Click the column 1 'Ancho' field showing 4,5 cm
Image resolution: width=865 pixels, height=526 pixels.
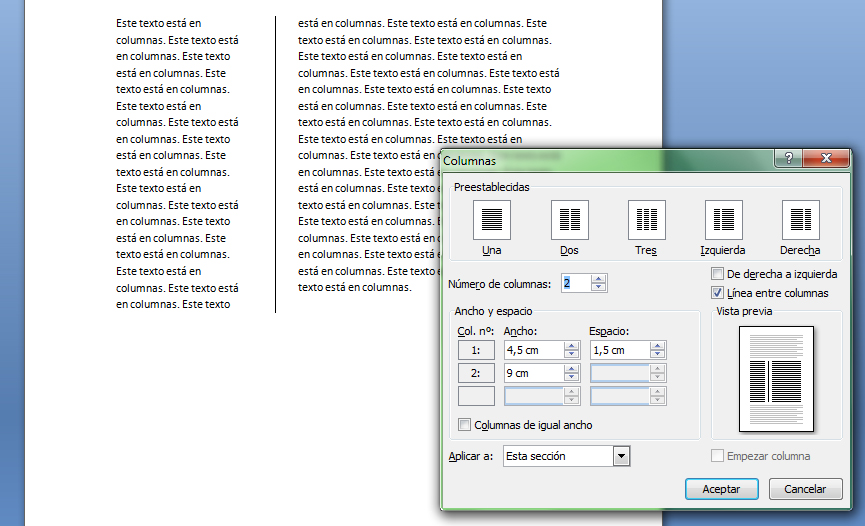click(533, 350)
